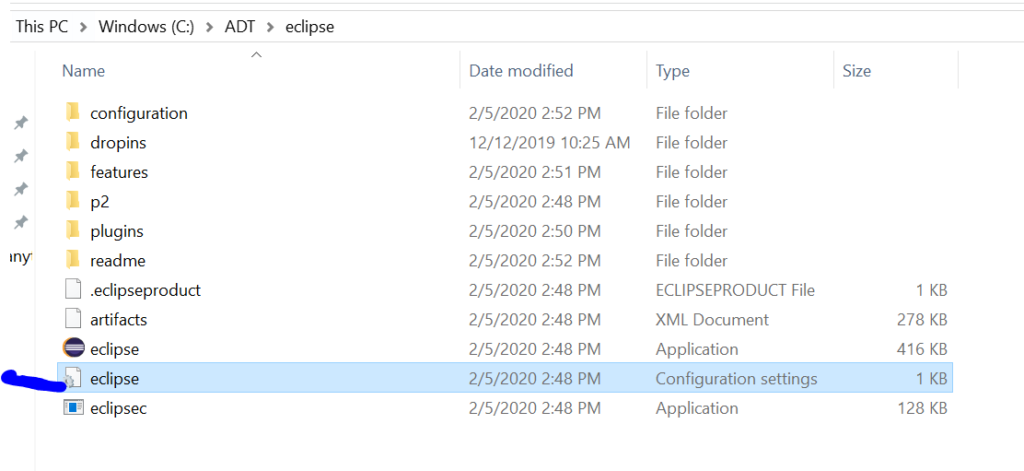Select the readme folder row
The width and height of the screenshot is (1024, 471).
[505, 261]
